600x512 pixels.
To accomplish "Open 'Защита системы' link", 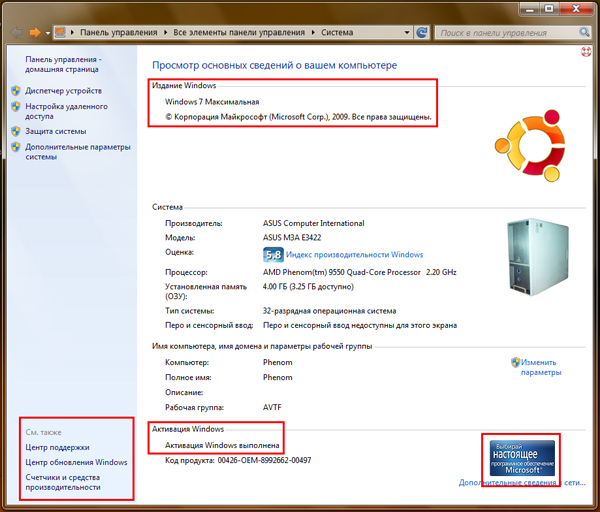I will pos(55,131).
